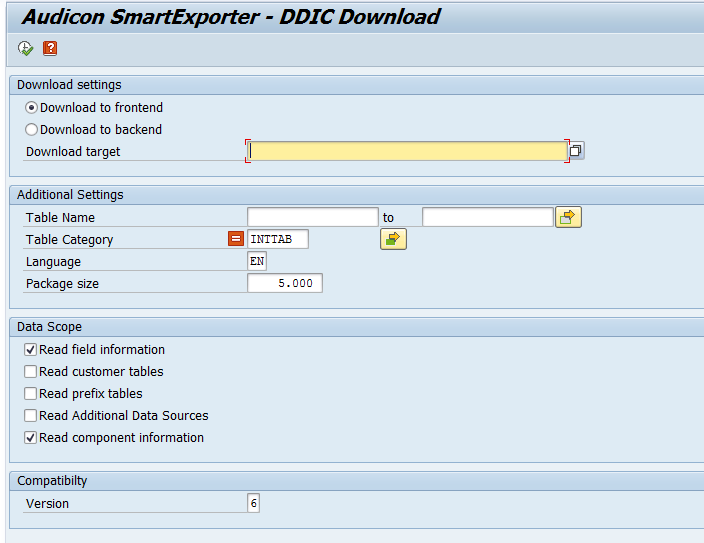The width and height of the screenshot is (704, 543).
Task: Toggle Read component information checkbox
Action: [x=31, y=437]
